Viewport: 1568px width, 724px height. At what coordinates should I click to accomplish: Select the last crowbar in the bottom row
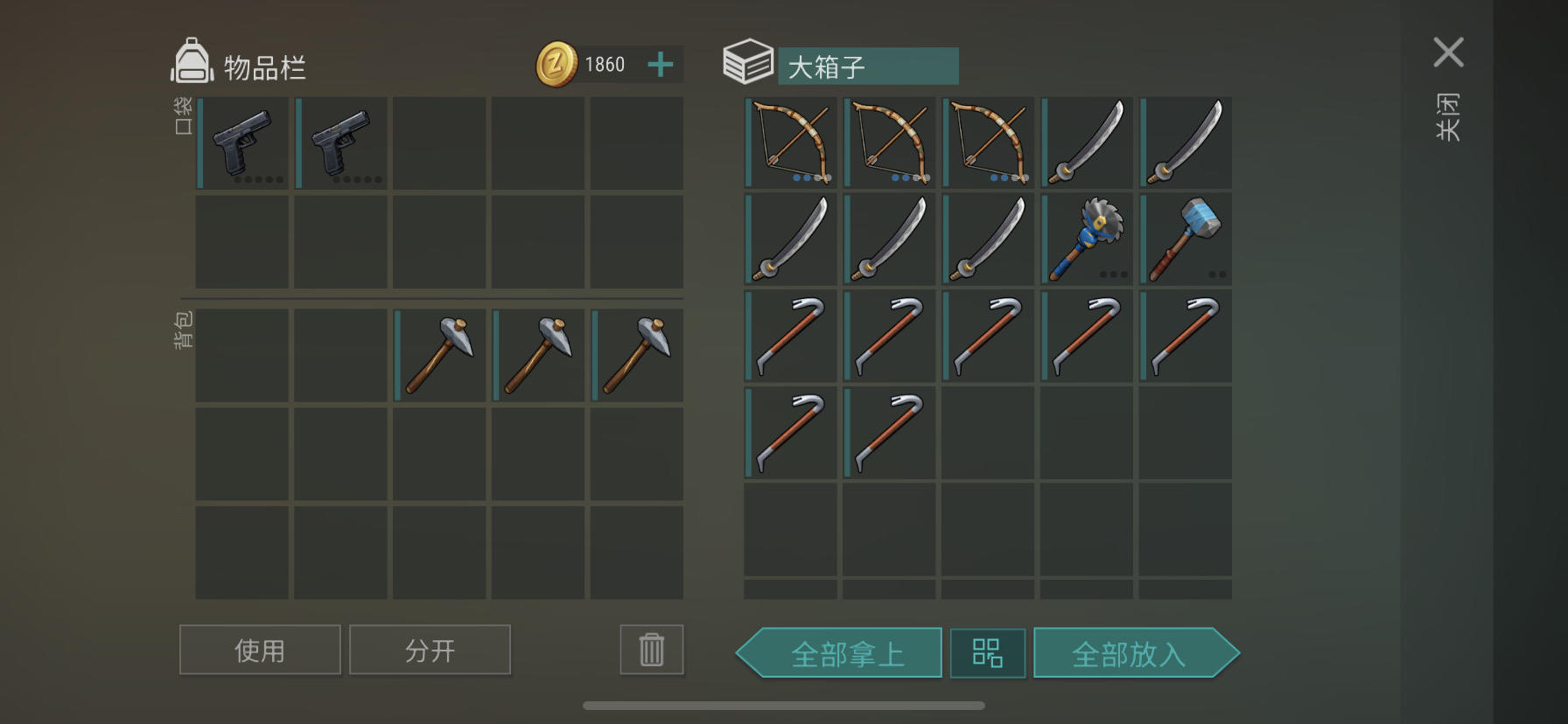point(889,433)
